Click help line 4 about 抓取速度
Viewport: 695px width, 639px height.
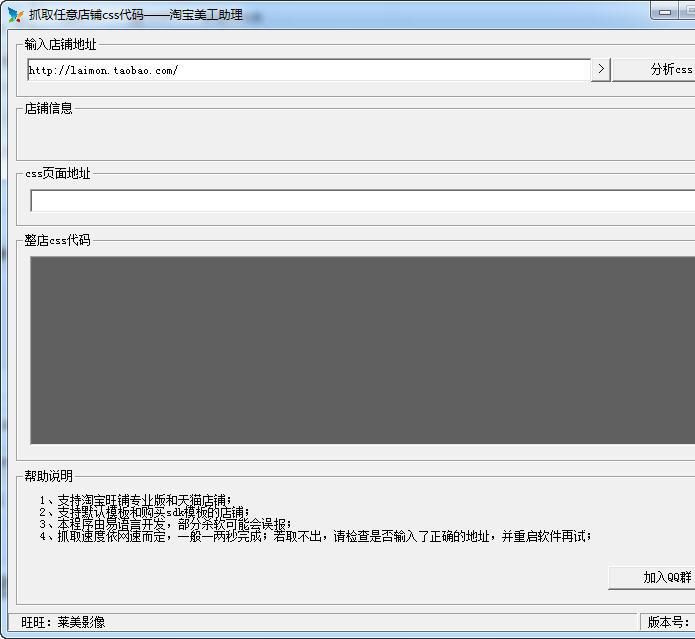pyautogui.click(x=315, y=536)
